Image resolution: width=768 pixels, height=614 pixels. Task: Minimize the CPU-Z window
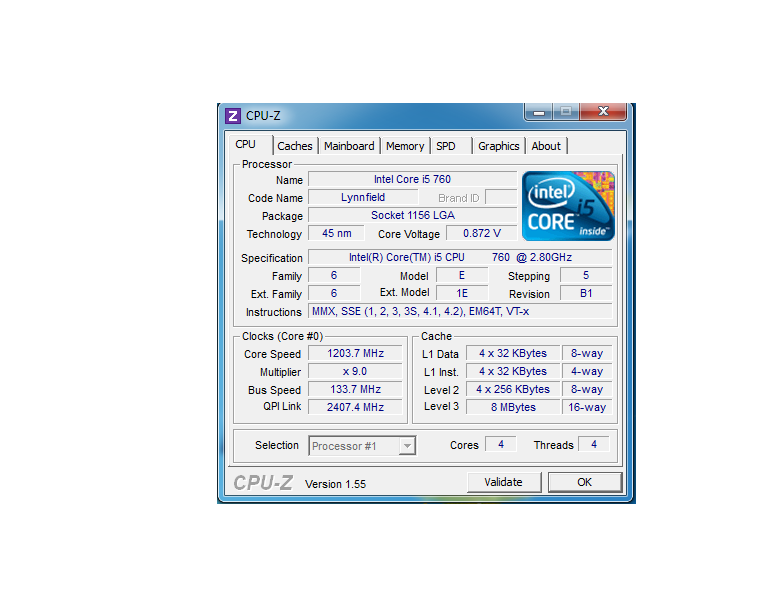click(x=539, y=112)
